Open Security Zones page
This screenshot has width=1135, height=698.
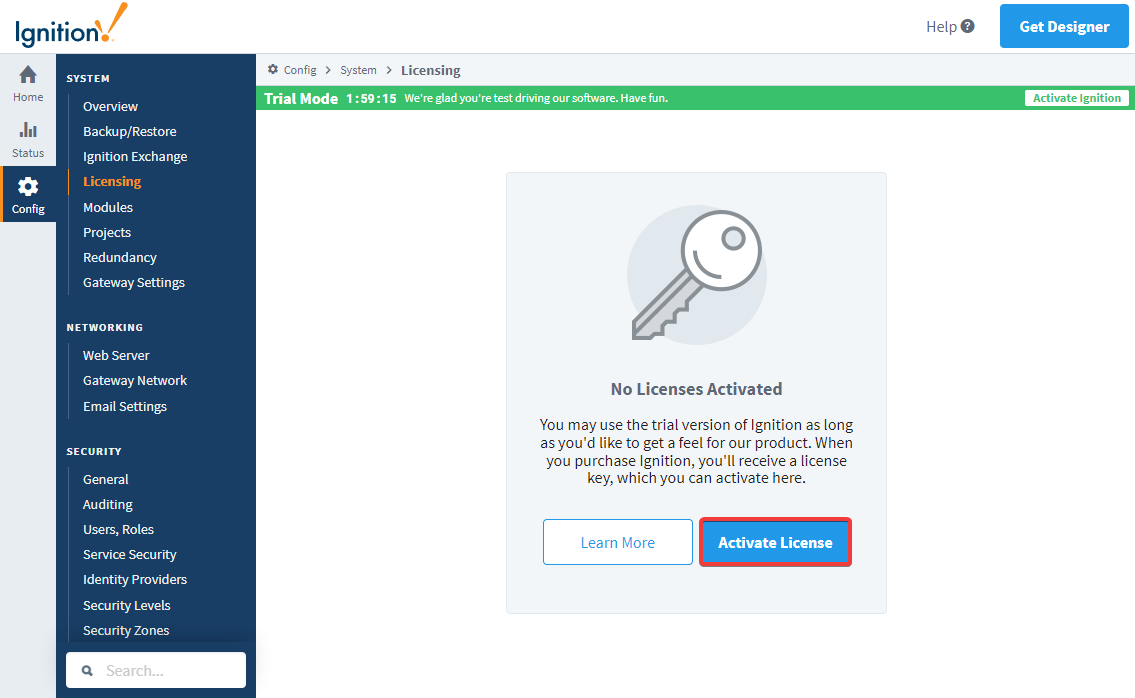[126, 631]
